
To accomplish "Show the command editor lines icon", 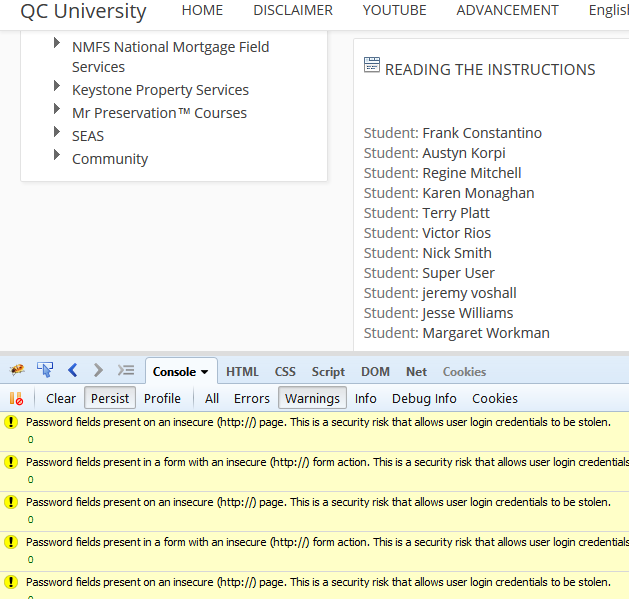I will coord(126,370).
